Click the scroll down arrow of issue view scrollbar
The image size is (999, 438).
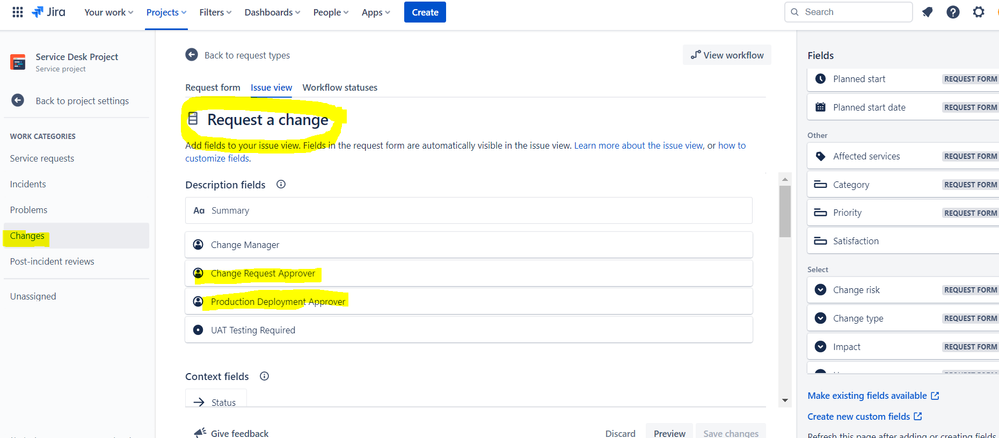[x=785, y=400]
